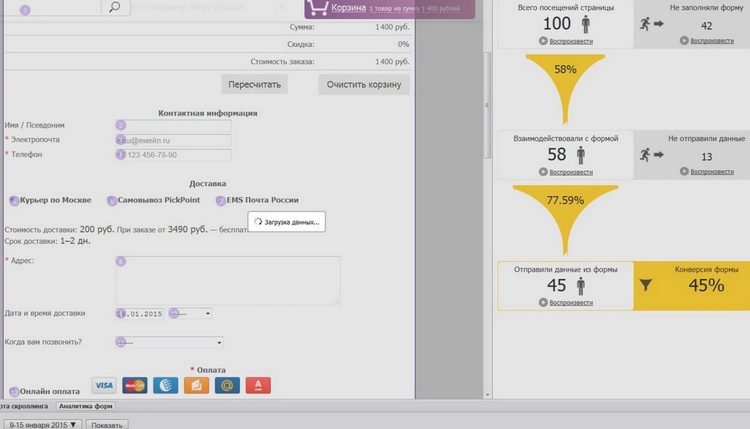Choose the MasterCard payment icon

point(134,385)
